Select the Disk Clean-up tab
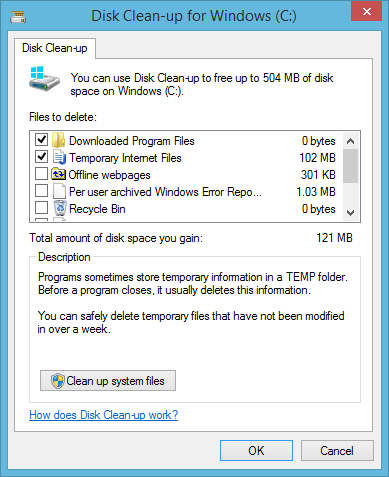 click(x=55, y=48)
